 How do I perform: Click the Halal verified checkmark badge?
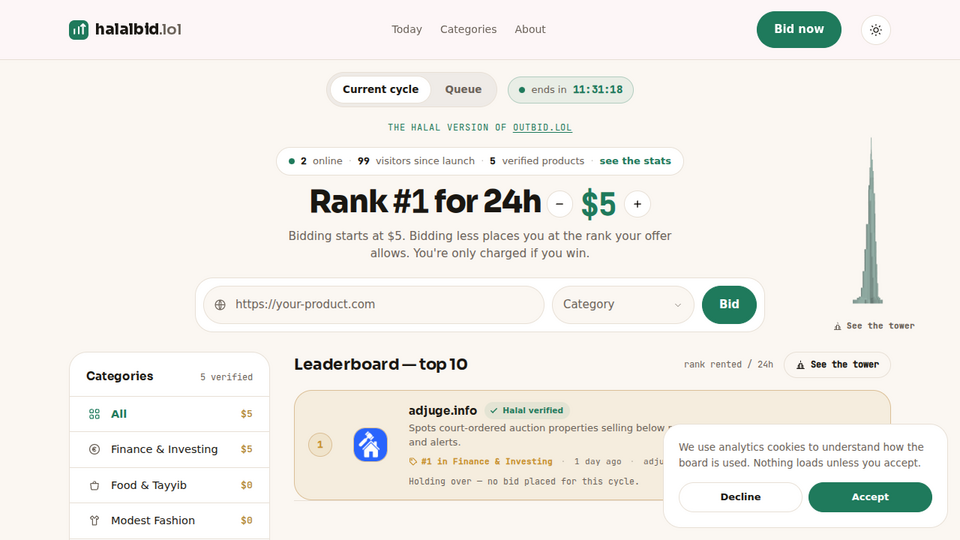coord(527,410)
